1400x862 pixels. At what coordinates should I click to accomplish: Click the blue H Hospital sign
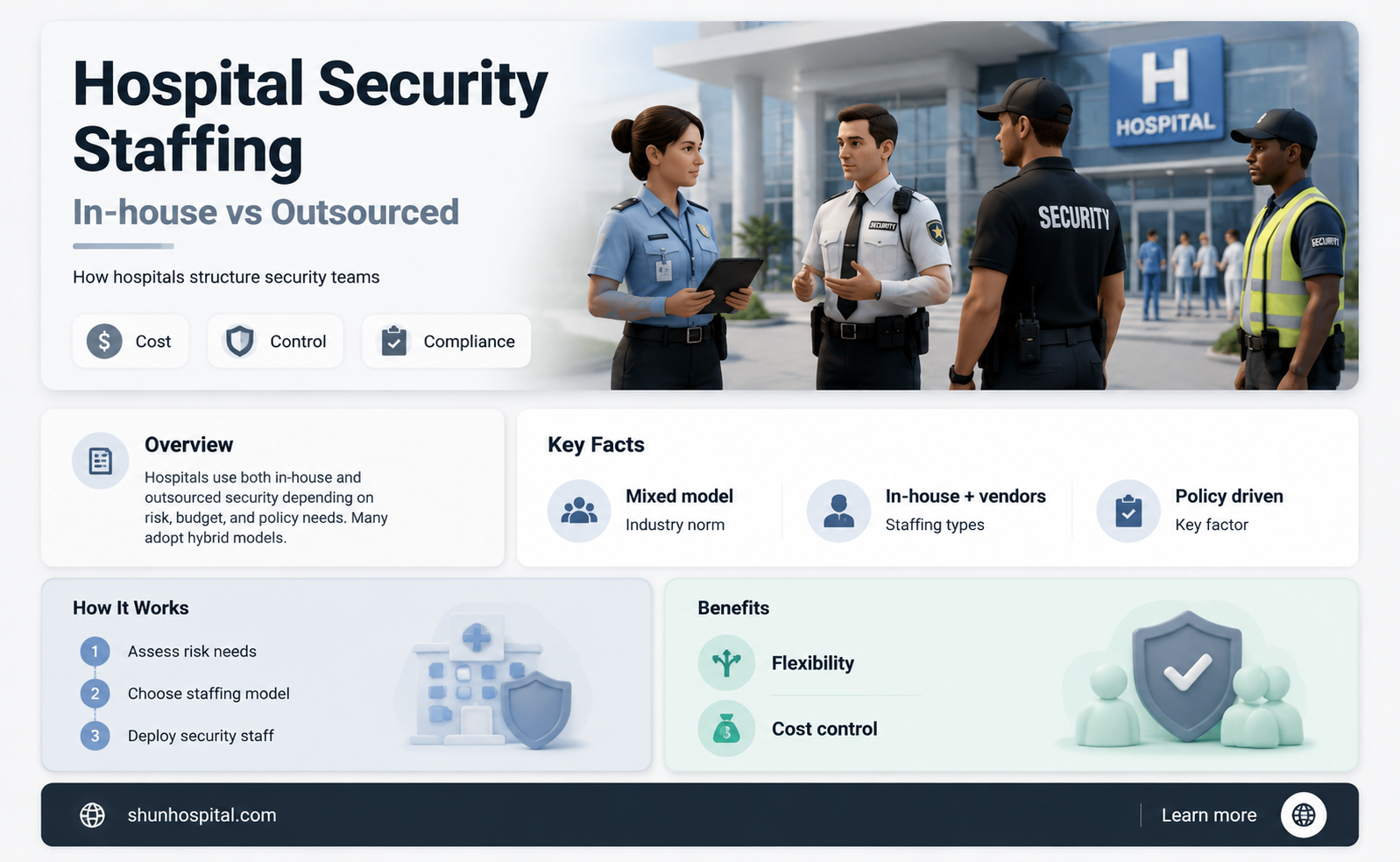[1165, 93]
